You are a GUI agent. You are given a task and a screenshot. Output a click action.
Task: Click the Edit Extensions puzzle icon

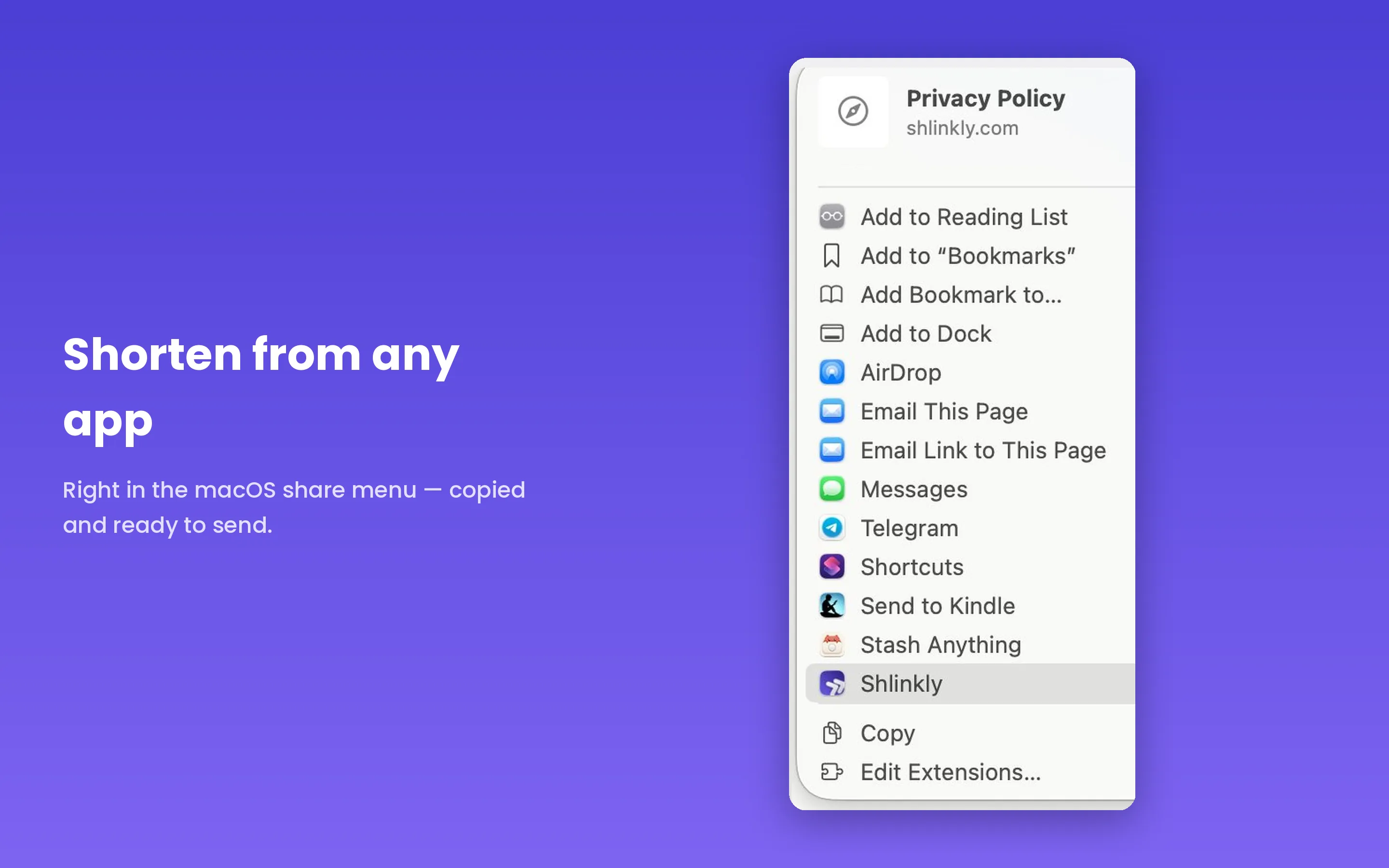(831, 772)
